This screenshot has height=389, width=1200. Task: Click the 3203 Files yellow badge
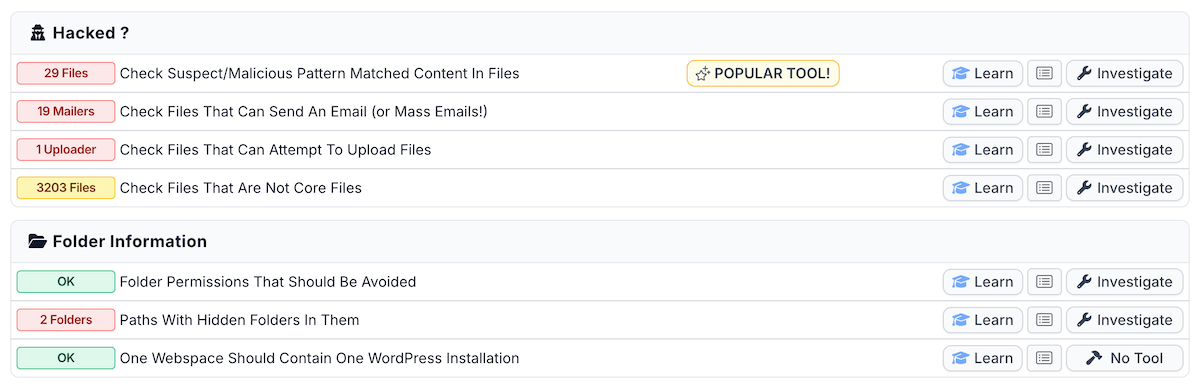tap(66, 187)
